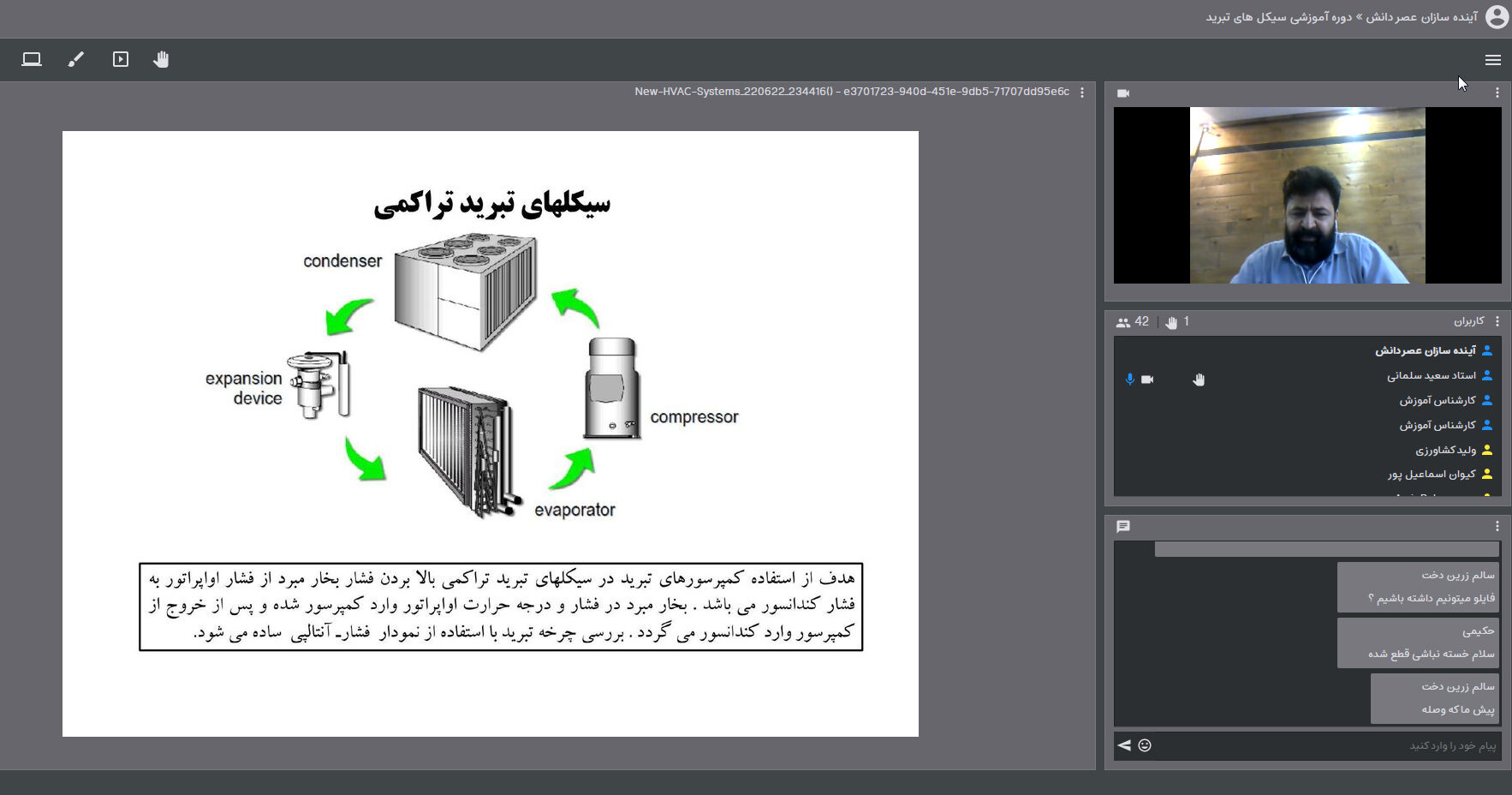Open the hamburger menu at top right
This screenshot has height=795, width=1512.
1492,60
